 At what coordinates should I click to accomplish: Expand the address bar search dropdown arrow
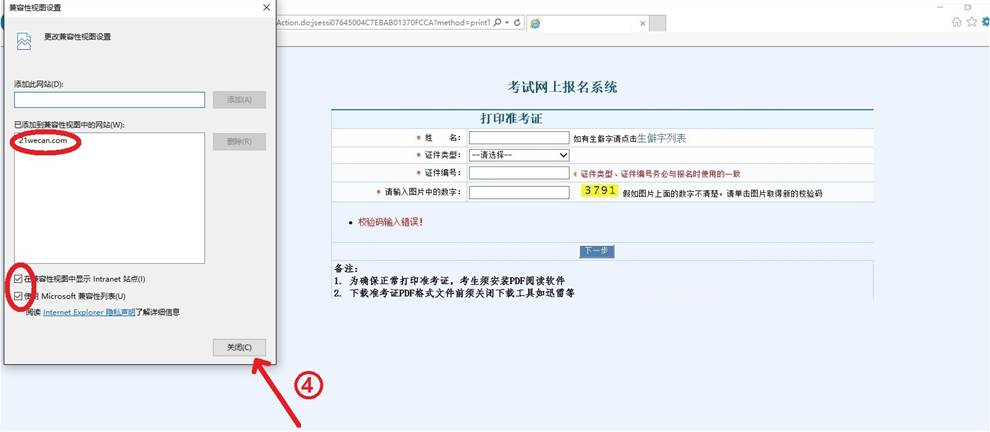(x=507, y=22)
